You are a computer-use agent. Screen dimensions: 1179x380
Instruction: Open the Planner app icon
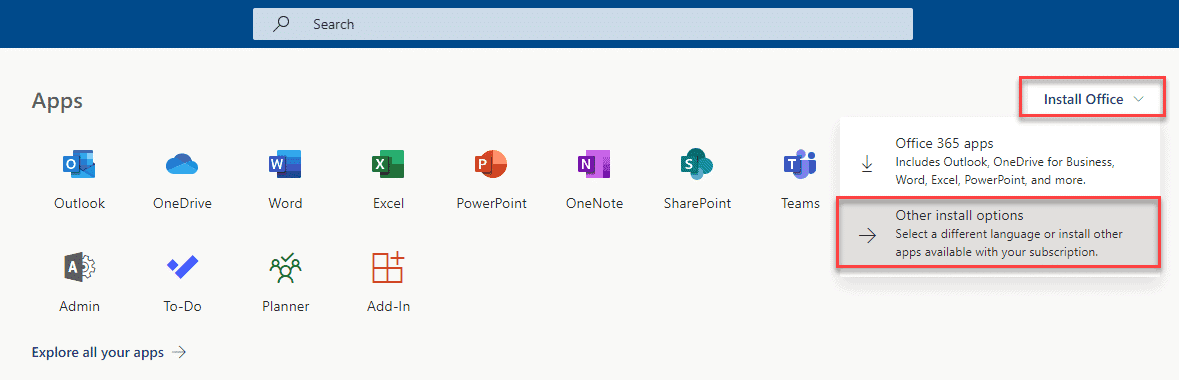tap(285, 267)
